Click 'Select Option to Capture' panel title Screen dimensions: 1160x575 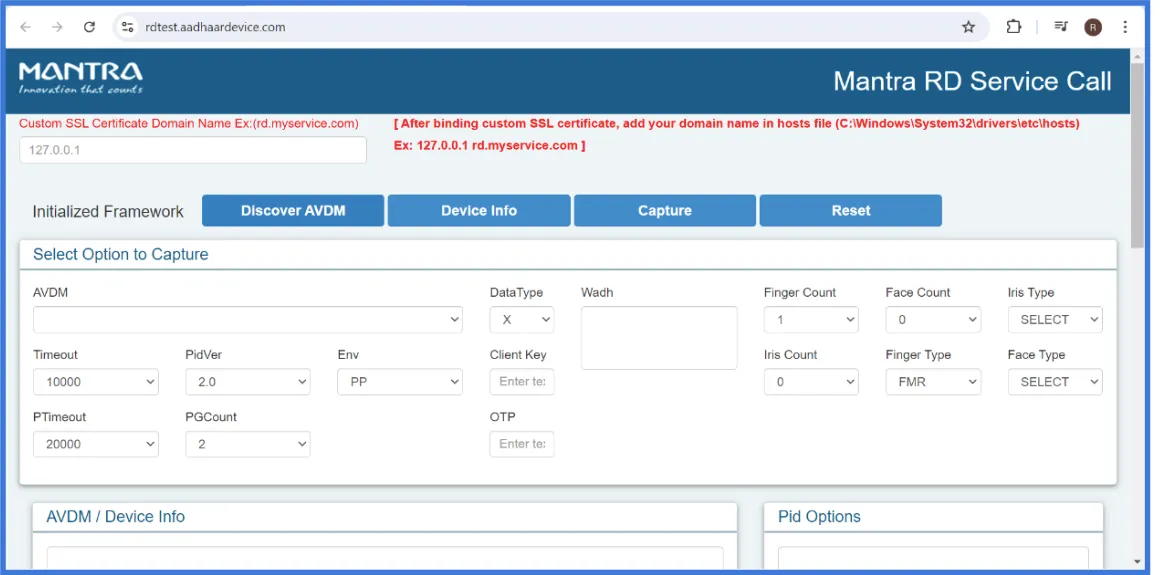click(121, 254)
